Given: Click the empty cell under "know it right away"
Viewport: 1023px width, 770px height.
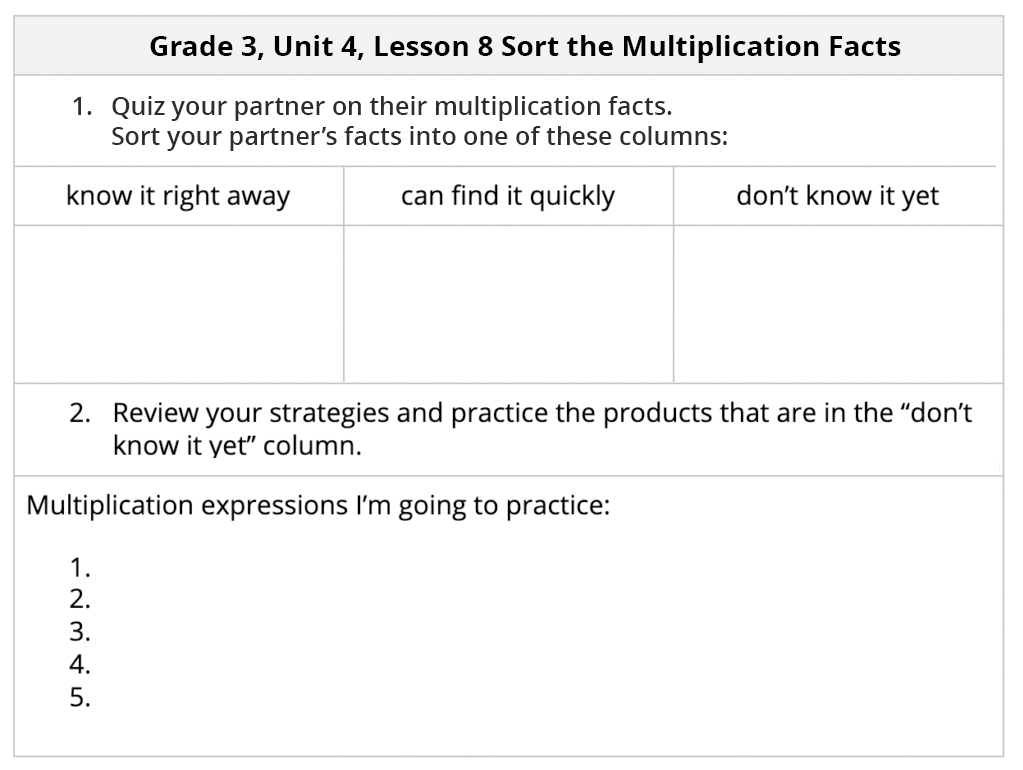Looking at the screenshot, I should point(178,303).
